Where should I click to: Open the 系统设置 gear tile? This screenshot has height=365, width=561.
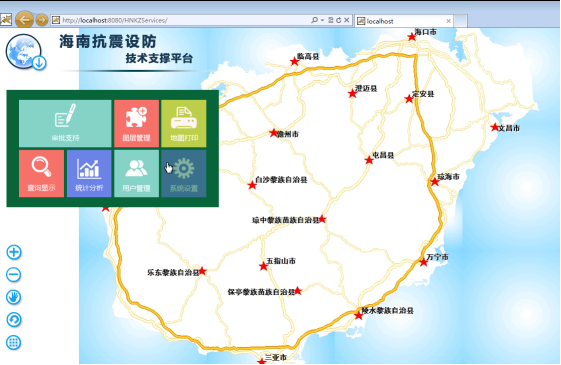click(184, 174)
